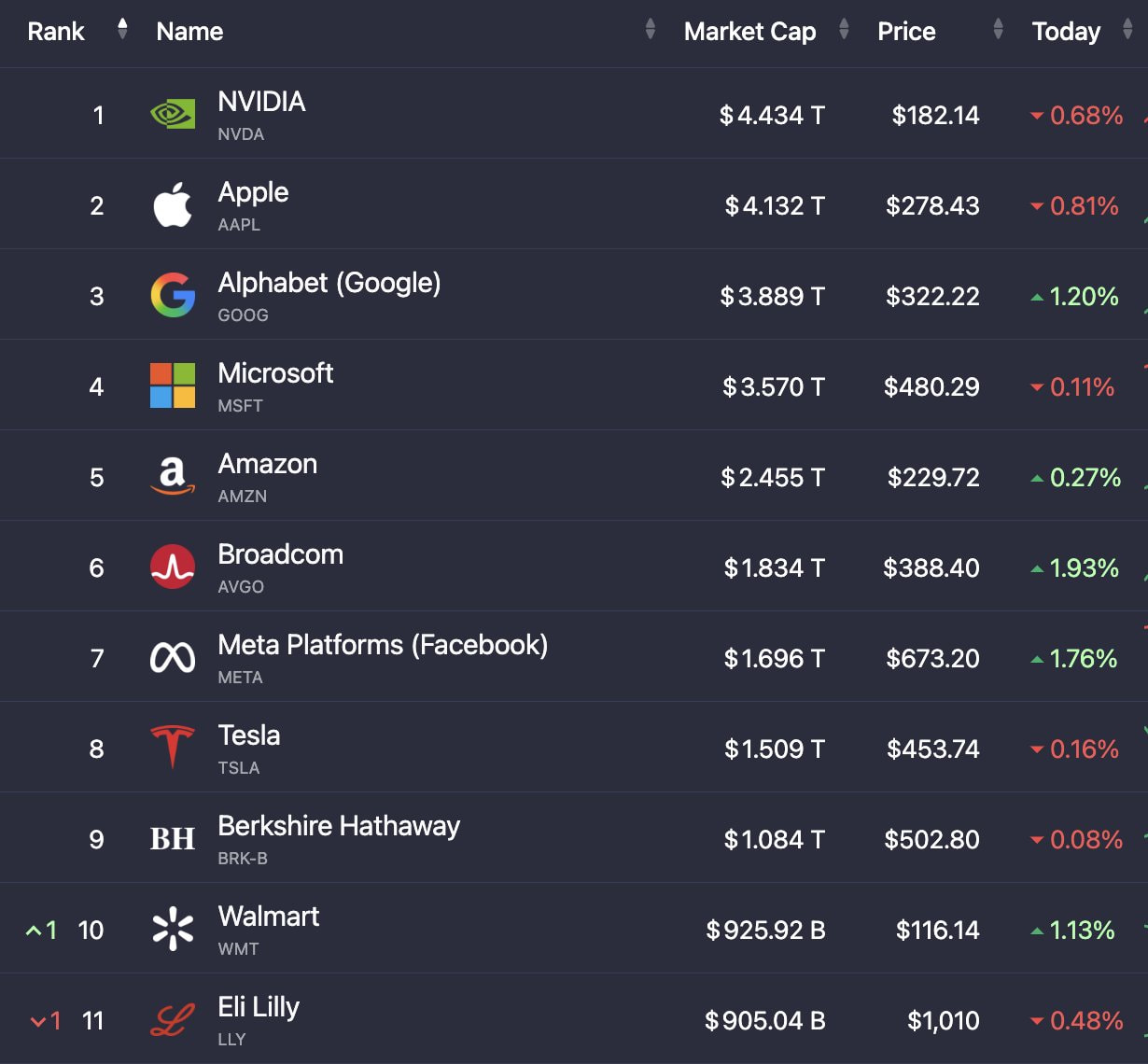
Task: Click the BH Berkshire logo
Action: click(x=173, y=839)
